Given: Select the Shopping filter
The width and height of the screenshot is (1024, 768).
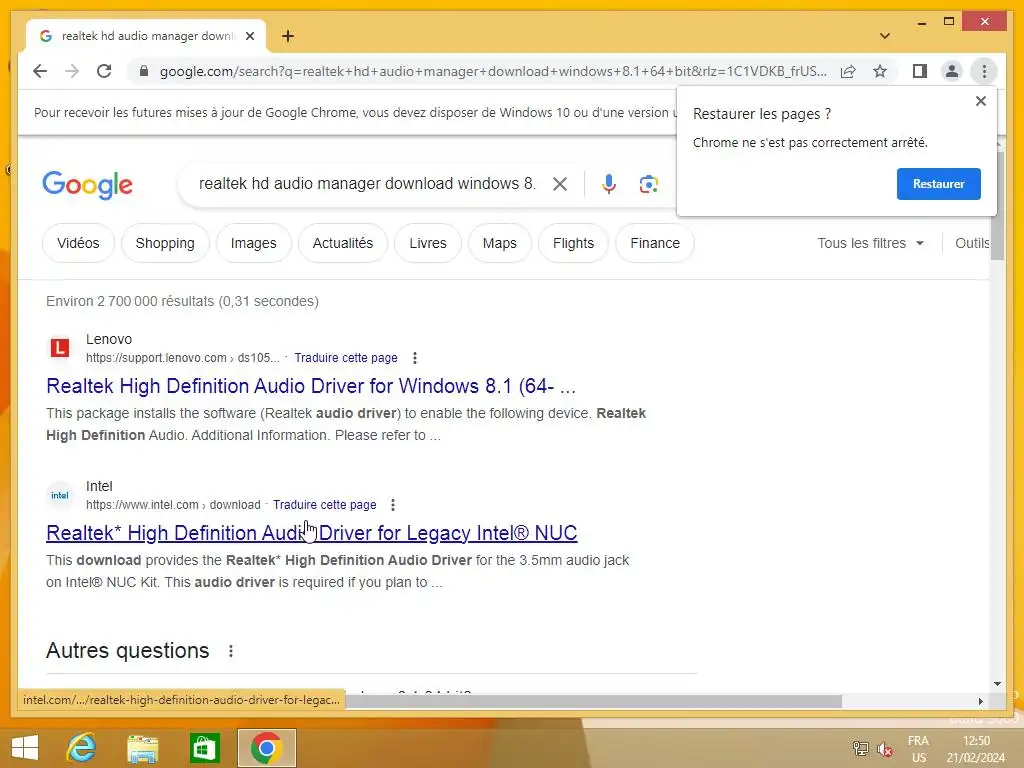Looking at the screenshot, I should pos(165,243).
